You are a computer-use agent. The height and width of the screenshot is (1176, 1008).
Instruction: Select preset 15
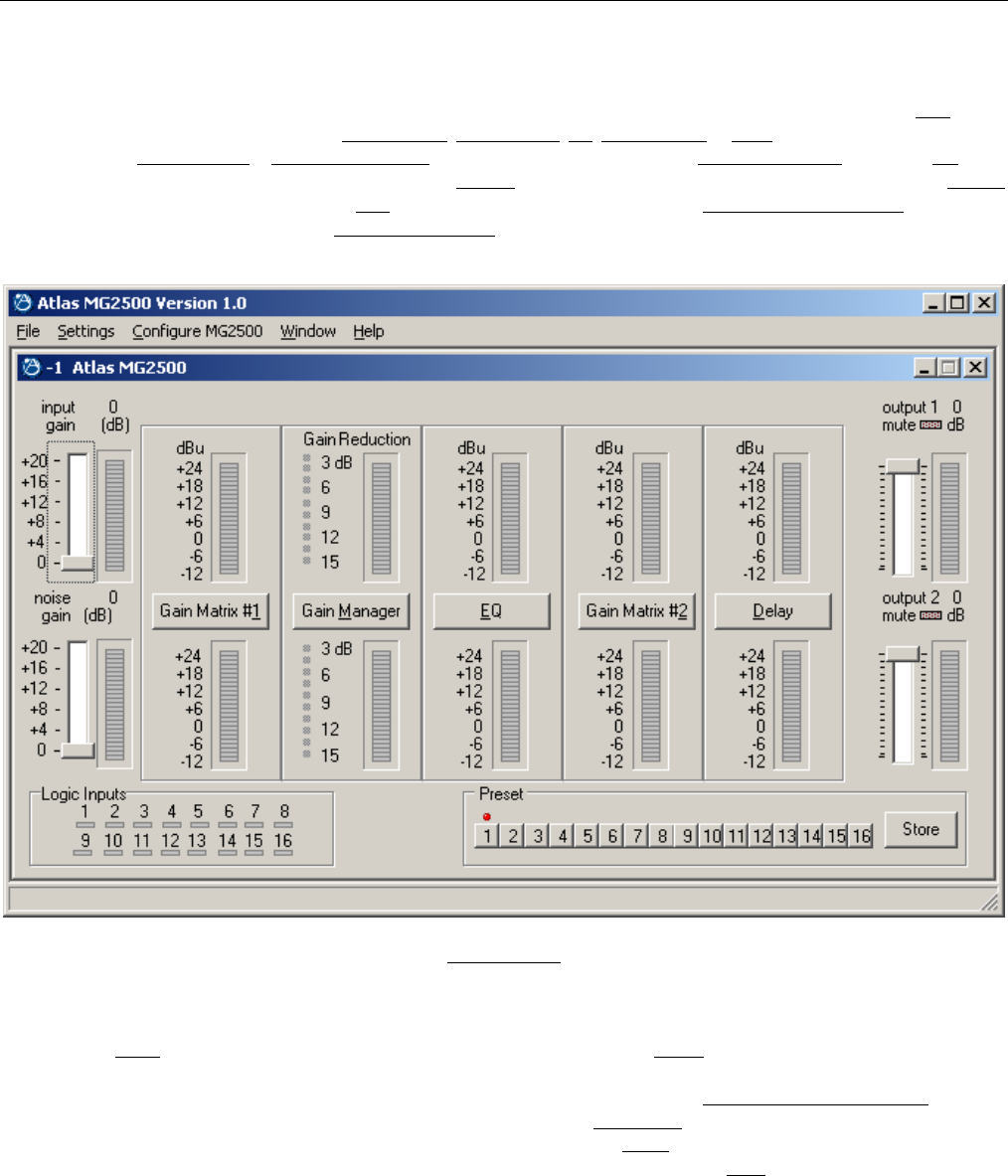835,835
